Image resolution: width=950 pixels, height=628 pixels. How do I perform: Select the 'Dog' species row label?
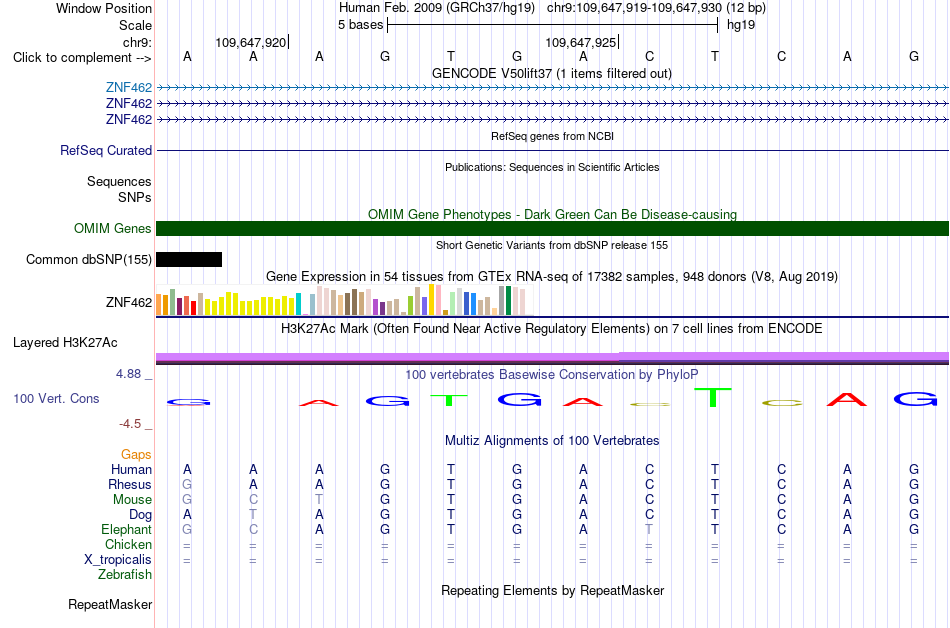(140, 515)
